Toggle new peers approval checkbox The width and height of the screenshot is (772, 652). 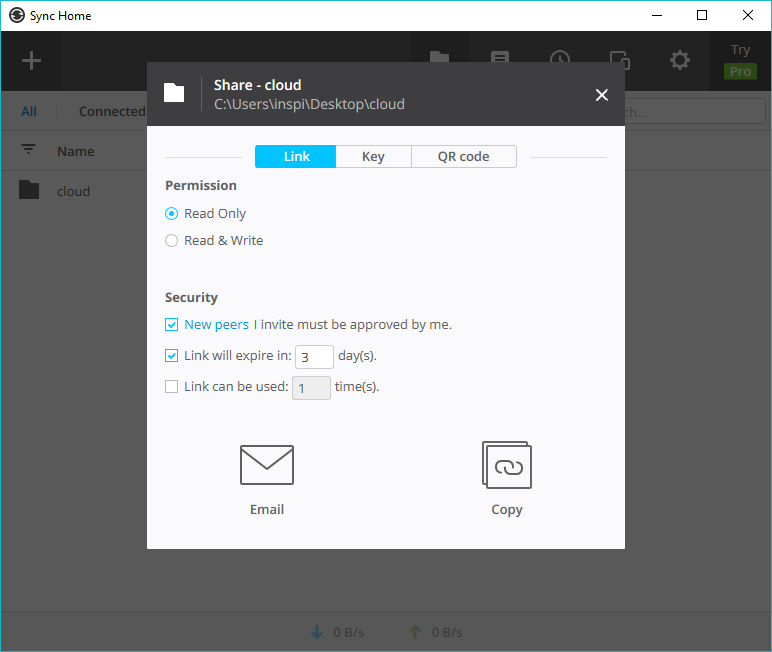pyautogui.click(x=171, y=325)
